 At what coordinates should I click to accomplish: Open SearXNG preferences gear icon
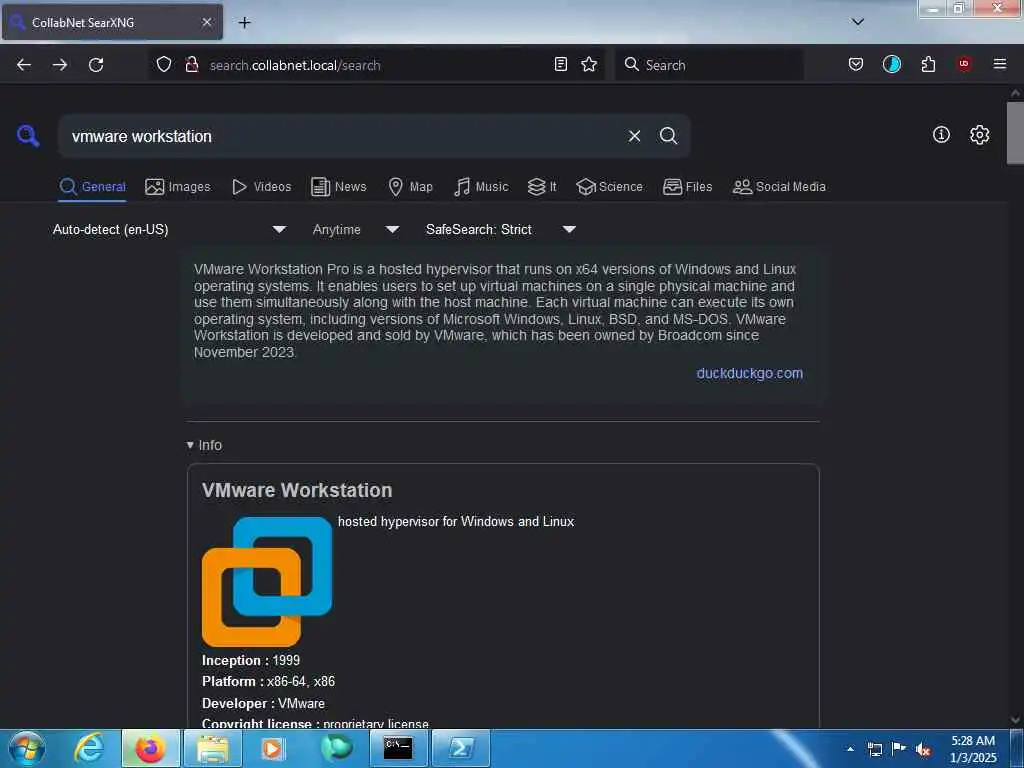[979, 135]
